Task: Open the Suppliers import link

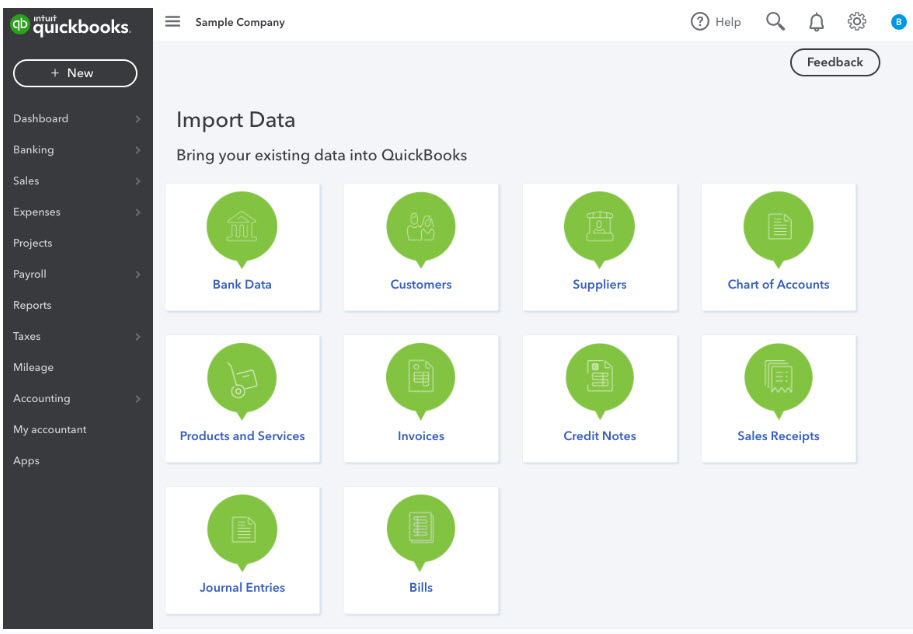Action: 600,285
